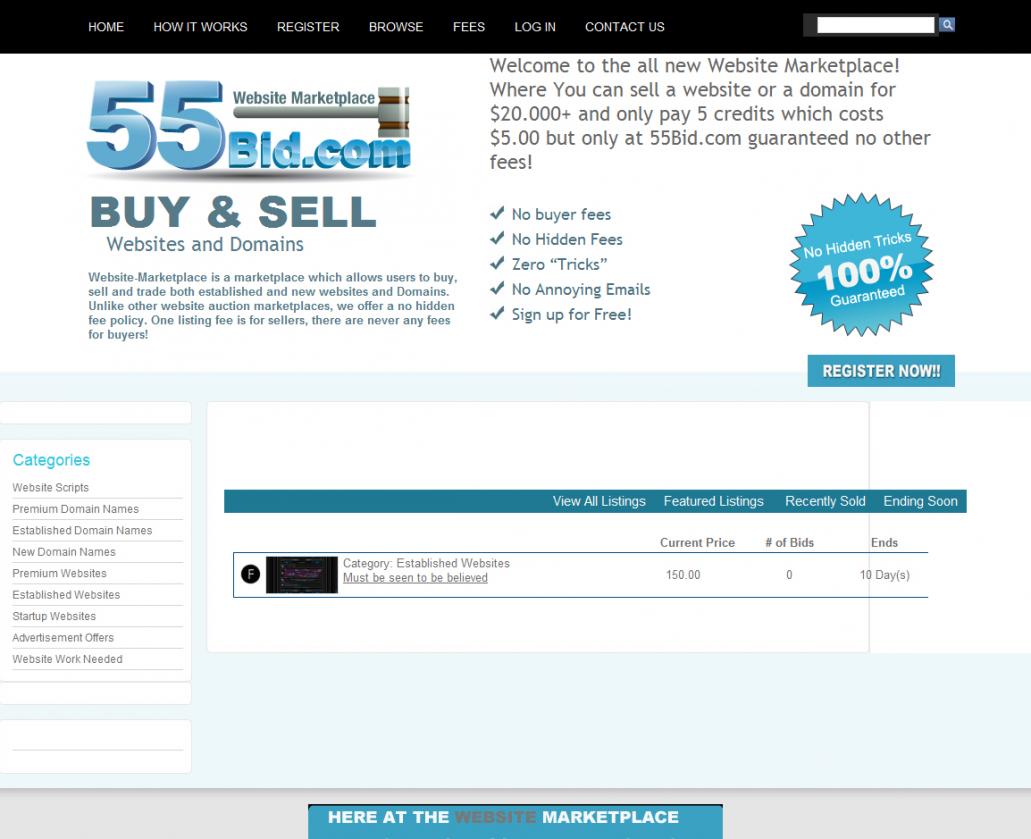The image size is (1031, 839).
Task: Open Premium Websites category
Action: point(59,573)
